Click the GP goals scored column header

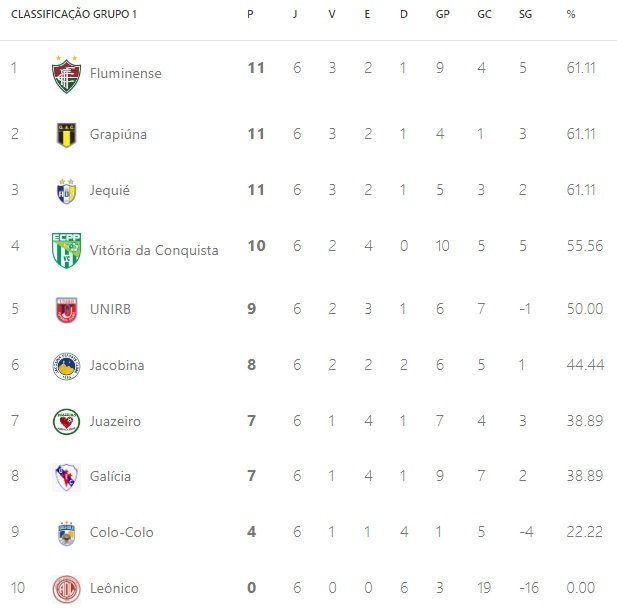pyautogui.click(x=443, y=14)
